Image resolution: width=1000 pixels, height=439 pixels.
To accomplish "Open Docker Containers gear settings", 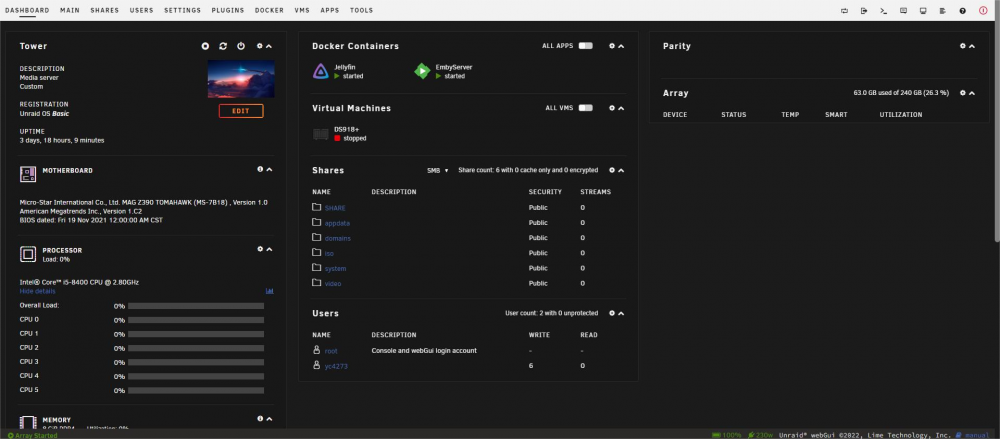I will coord(612,46).
